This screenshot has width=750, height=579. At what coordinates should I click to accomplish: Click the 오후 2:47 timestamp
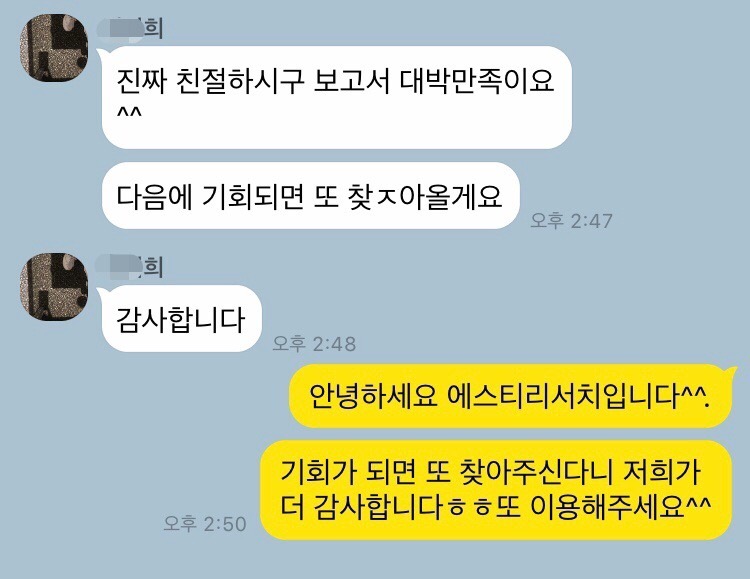572,221
